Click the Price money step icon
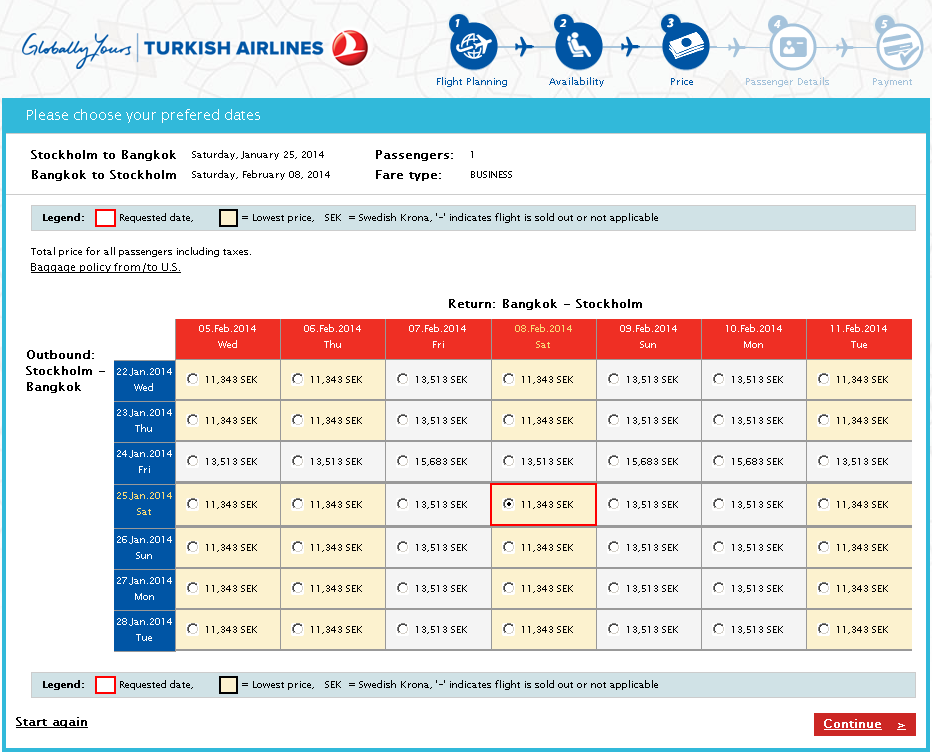Image resolution: width=932 pixels, height=753 pixels. click(684, 45)
